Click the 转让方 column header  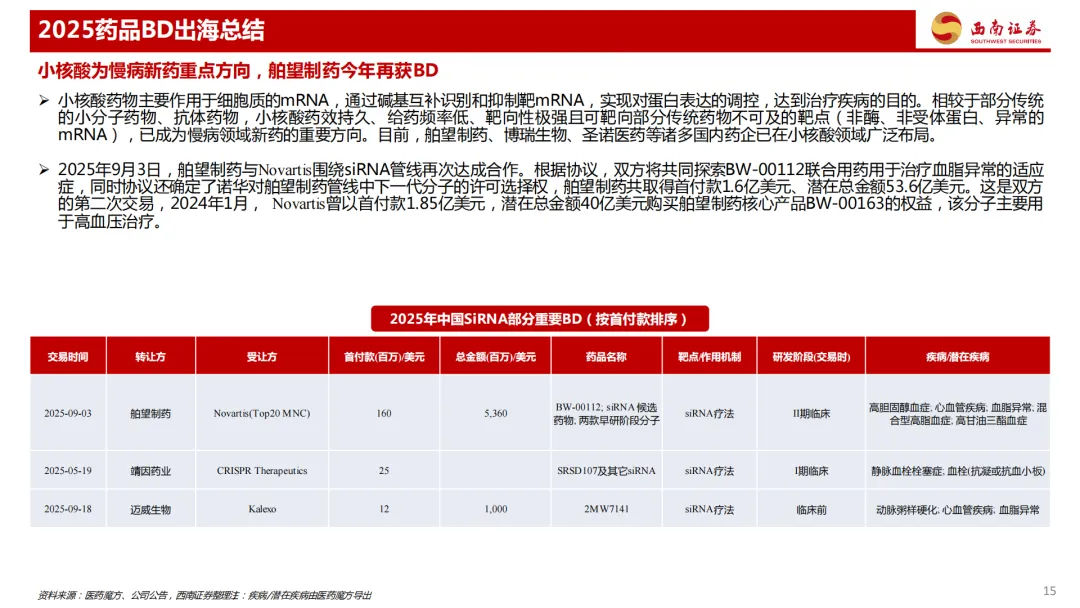[x=150, y=356]
